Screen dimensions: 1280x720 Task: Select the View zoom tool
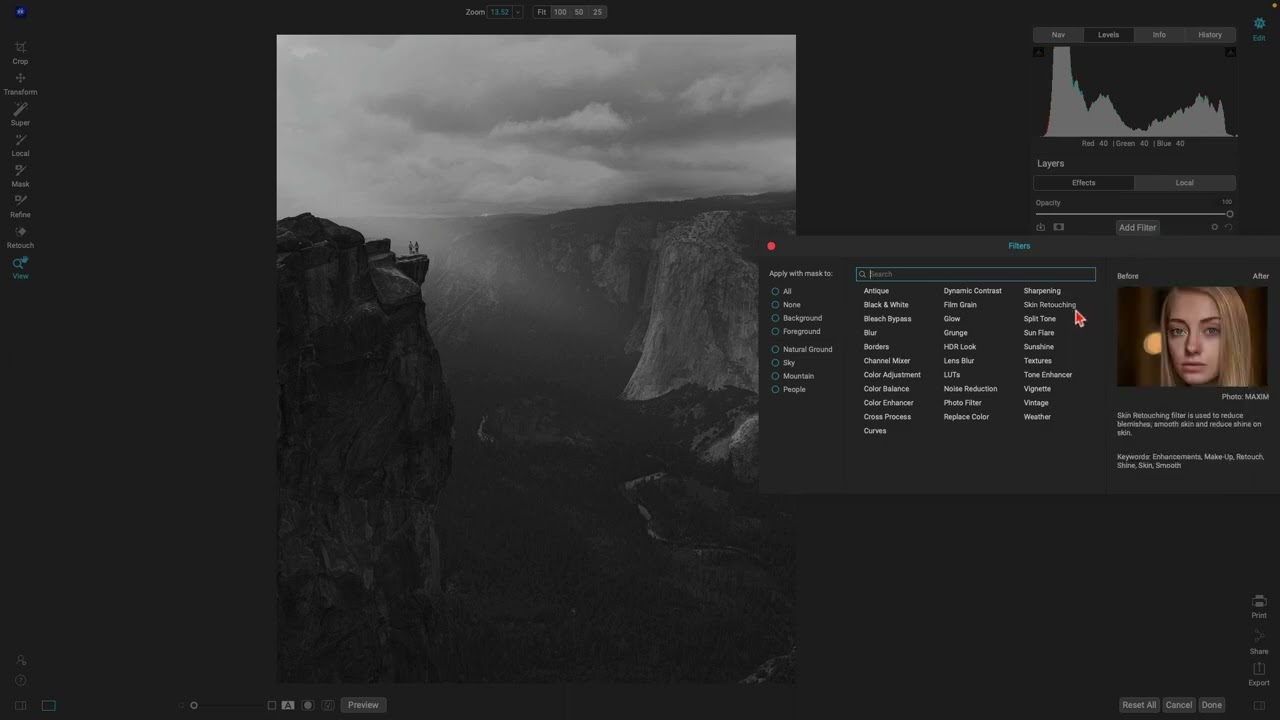pos(20,268)
